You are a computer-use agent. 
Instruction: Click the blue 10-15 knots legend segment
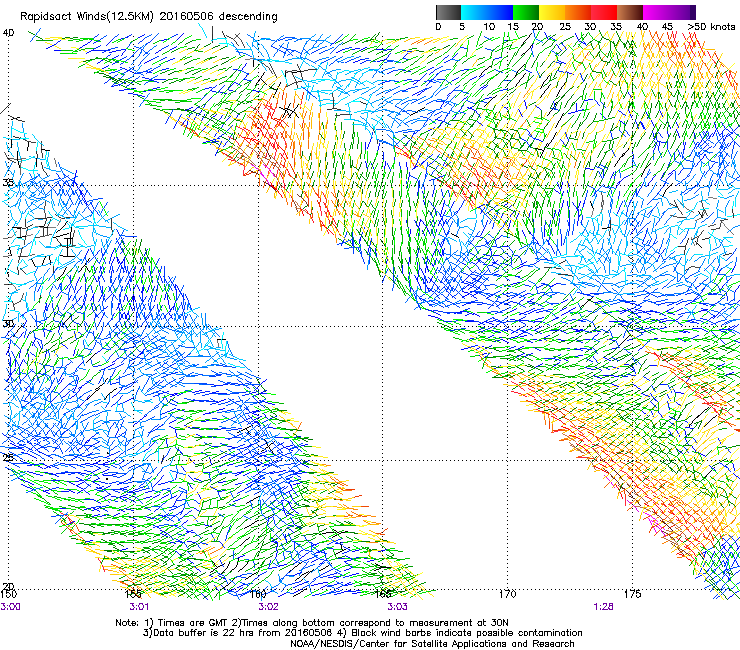(x=500, y=12)
